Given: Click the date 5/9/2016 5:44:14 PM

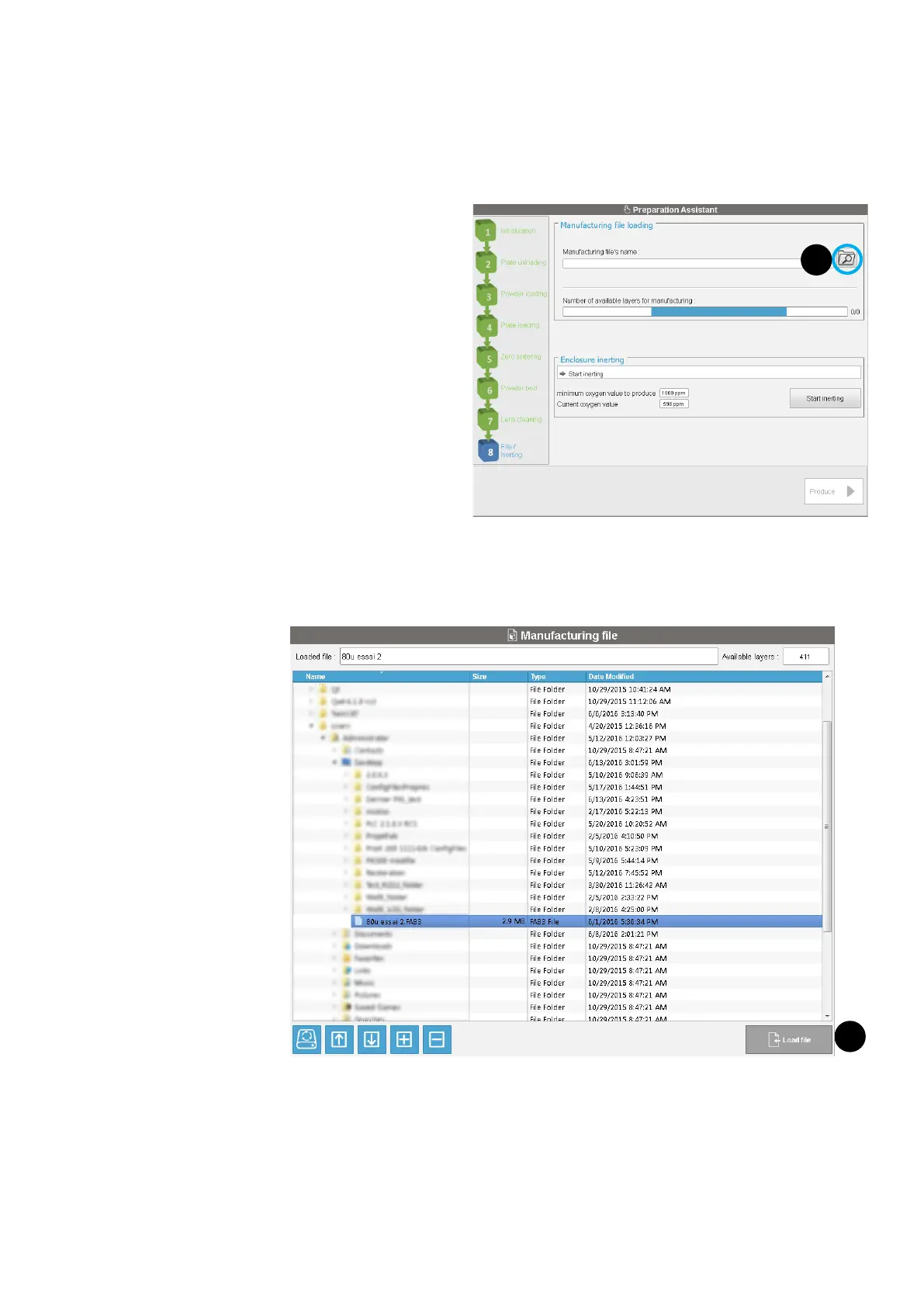Looking at the screenshot, I should tap(623, 860).
